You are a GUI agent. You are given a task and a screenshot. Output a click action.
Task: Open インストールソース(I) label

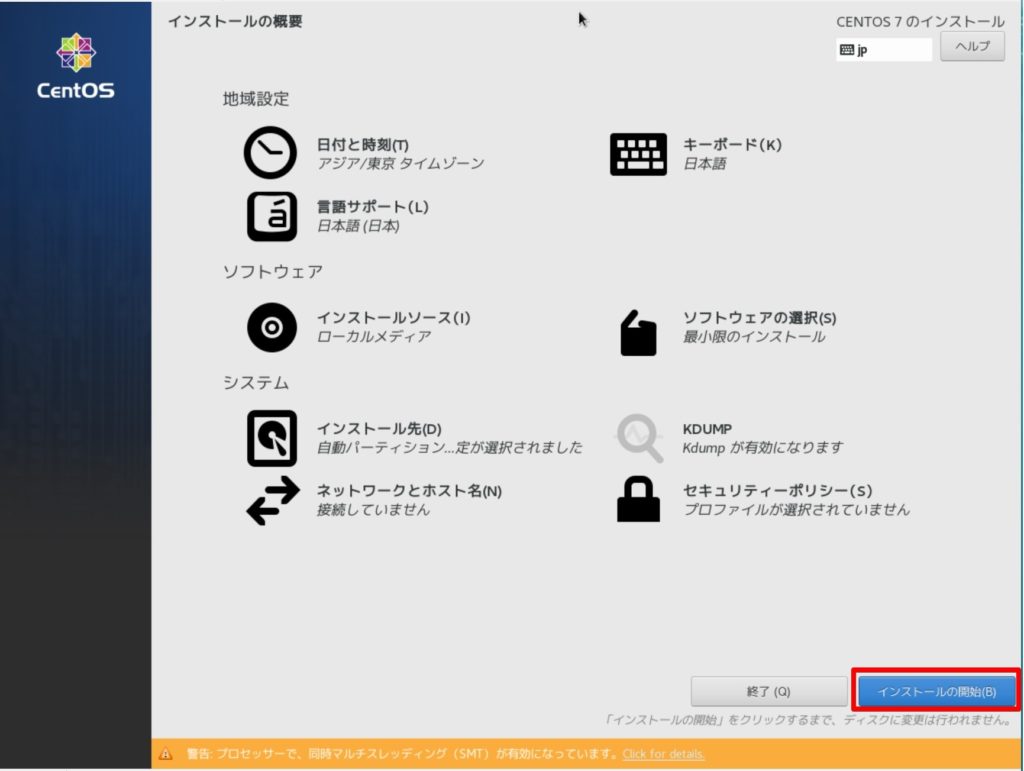tap(393, 317)
